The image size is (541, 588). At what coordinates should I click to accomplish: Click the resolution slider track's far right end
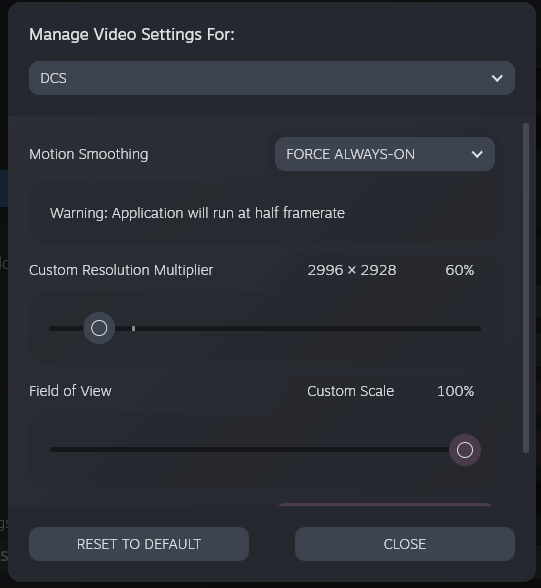tap(478, 328)
